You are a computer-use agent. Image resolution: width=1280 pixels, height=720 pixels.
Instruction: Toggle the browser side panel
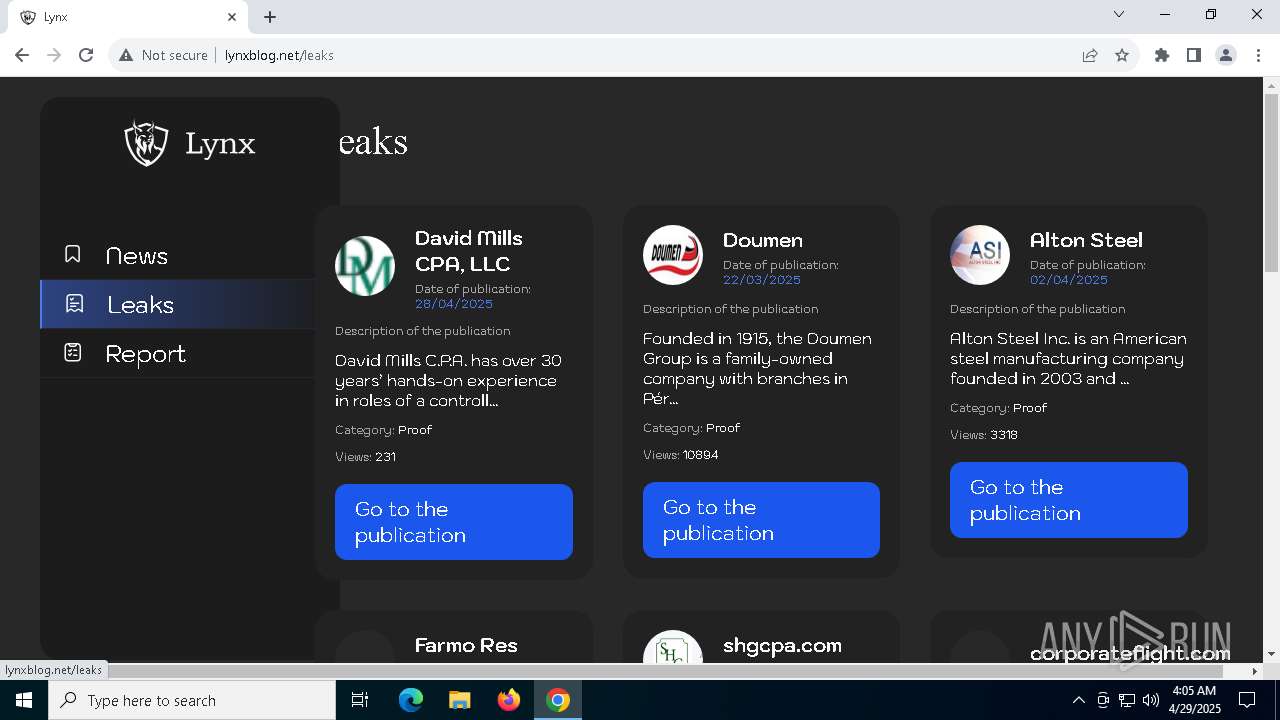[1194, 55]
